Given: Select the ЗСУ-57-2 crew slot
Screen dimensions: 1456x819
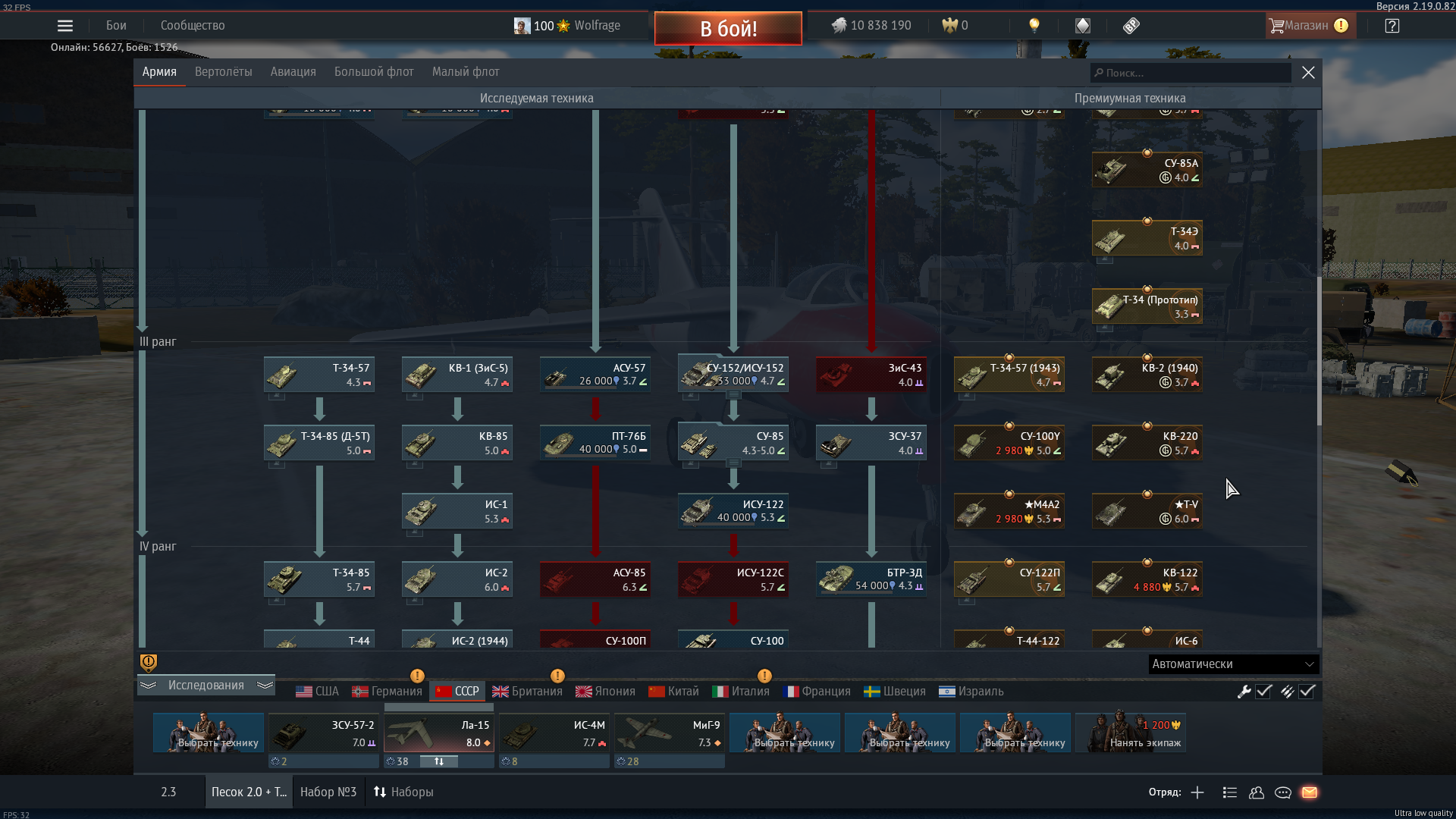Looking at the screenshot, I should point(323,733).
